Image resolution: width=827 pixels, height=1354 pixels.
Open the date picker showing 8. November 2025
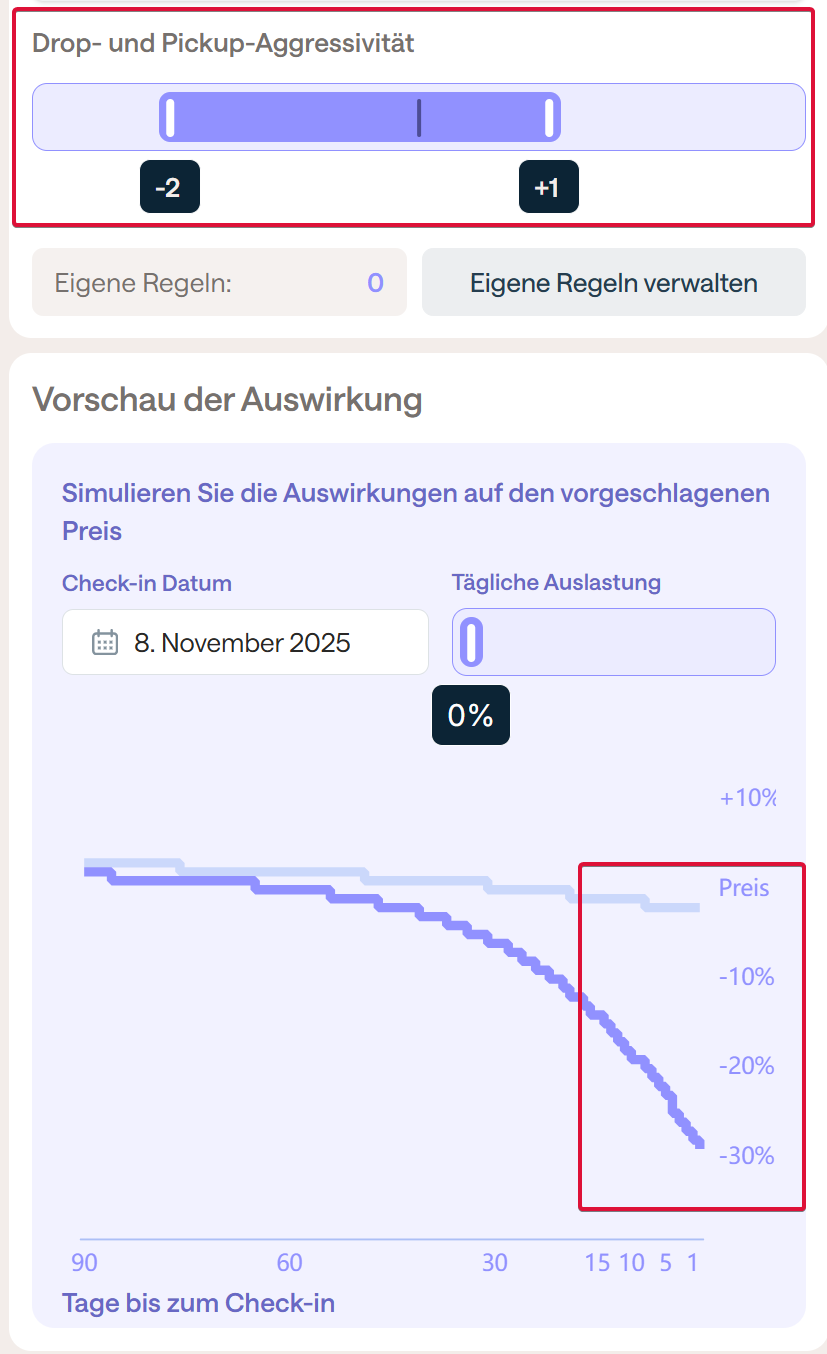[x=245, y=642]
